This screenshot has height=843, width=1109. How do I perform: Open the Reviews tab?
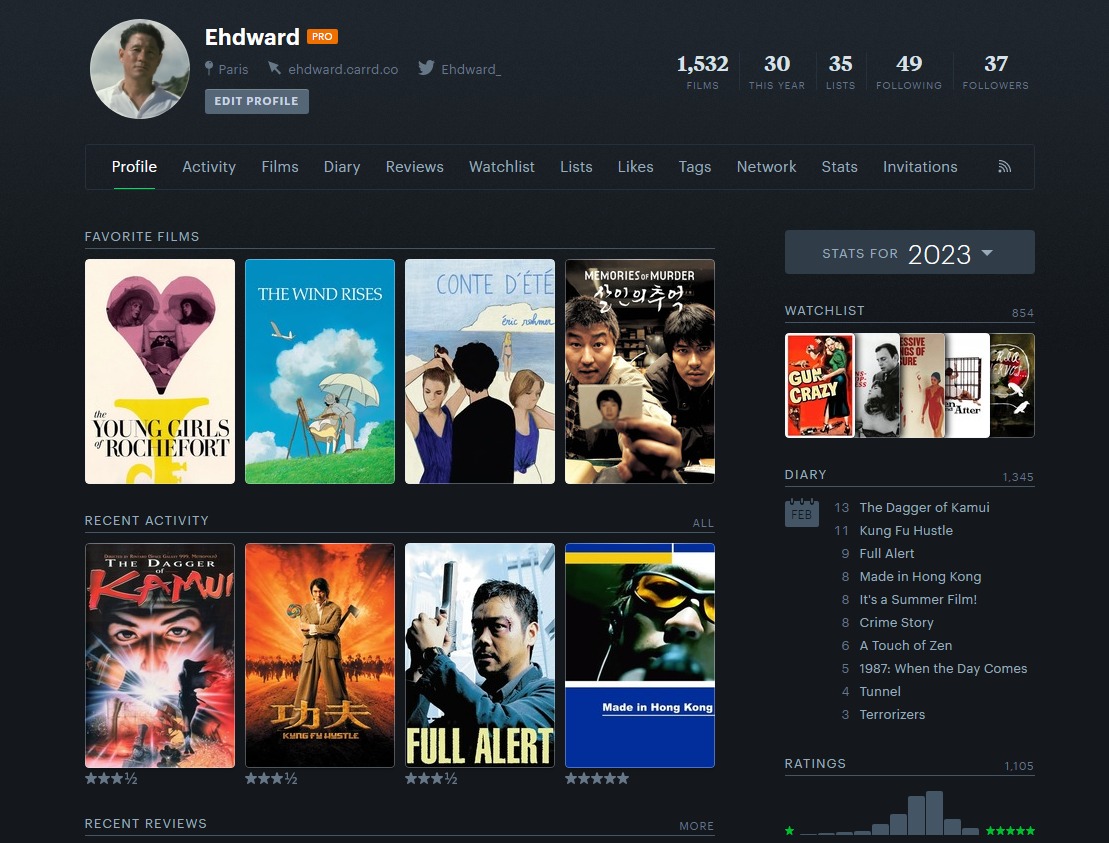point(414,167)
